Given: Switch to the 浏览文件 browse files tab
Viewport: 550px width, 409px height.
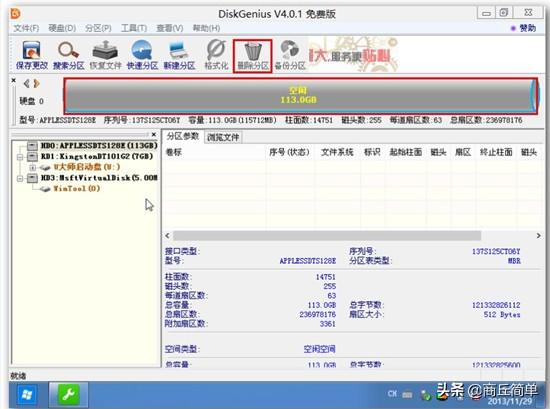Looking at the screenshot, I should (x=223, y=137).
